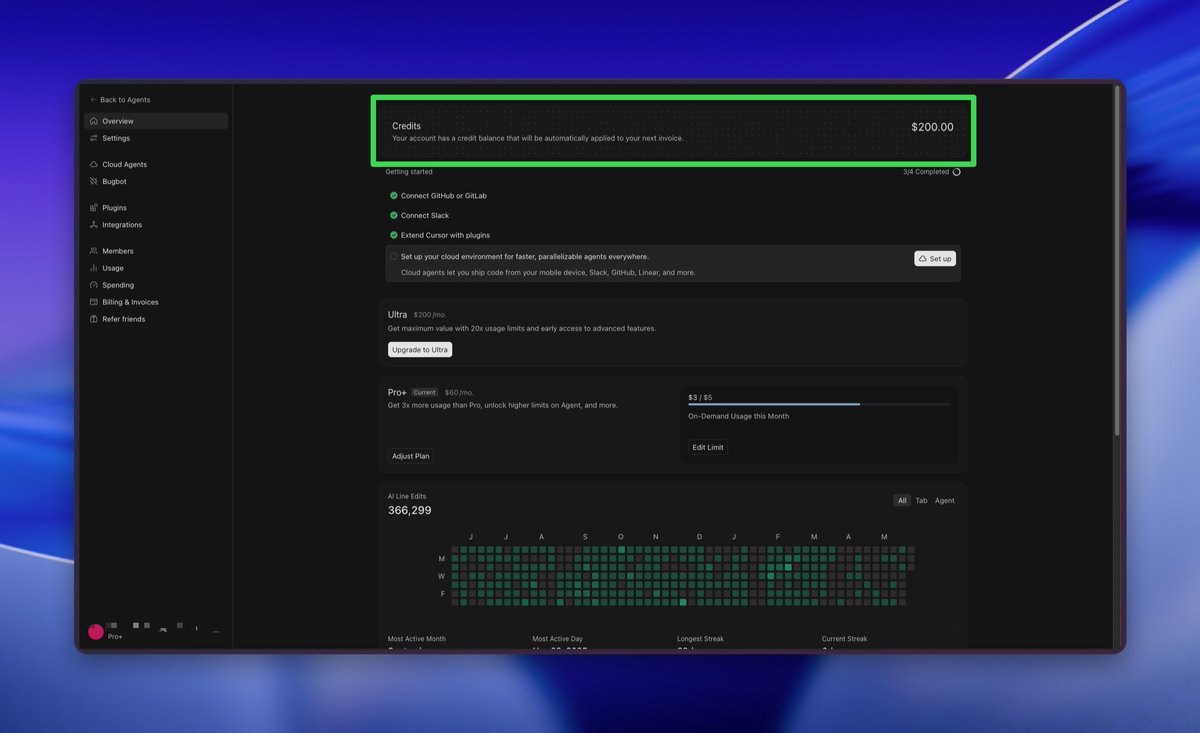This screenshot has width=1200, height=733.
Task: Click the Edit Limit button
Action: 708,447
